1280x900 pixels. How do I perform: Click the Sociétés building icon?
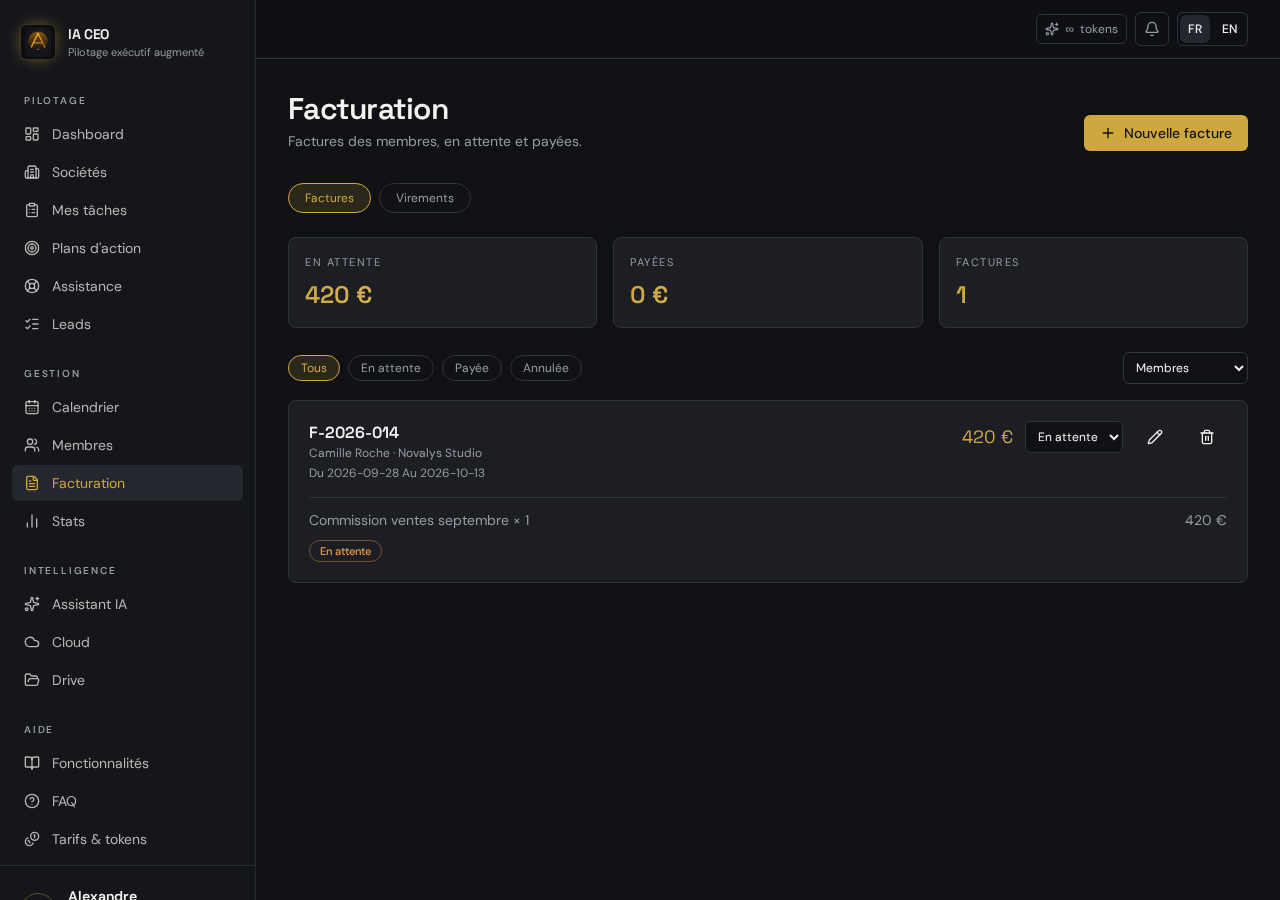pos(32,172)
